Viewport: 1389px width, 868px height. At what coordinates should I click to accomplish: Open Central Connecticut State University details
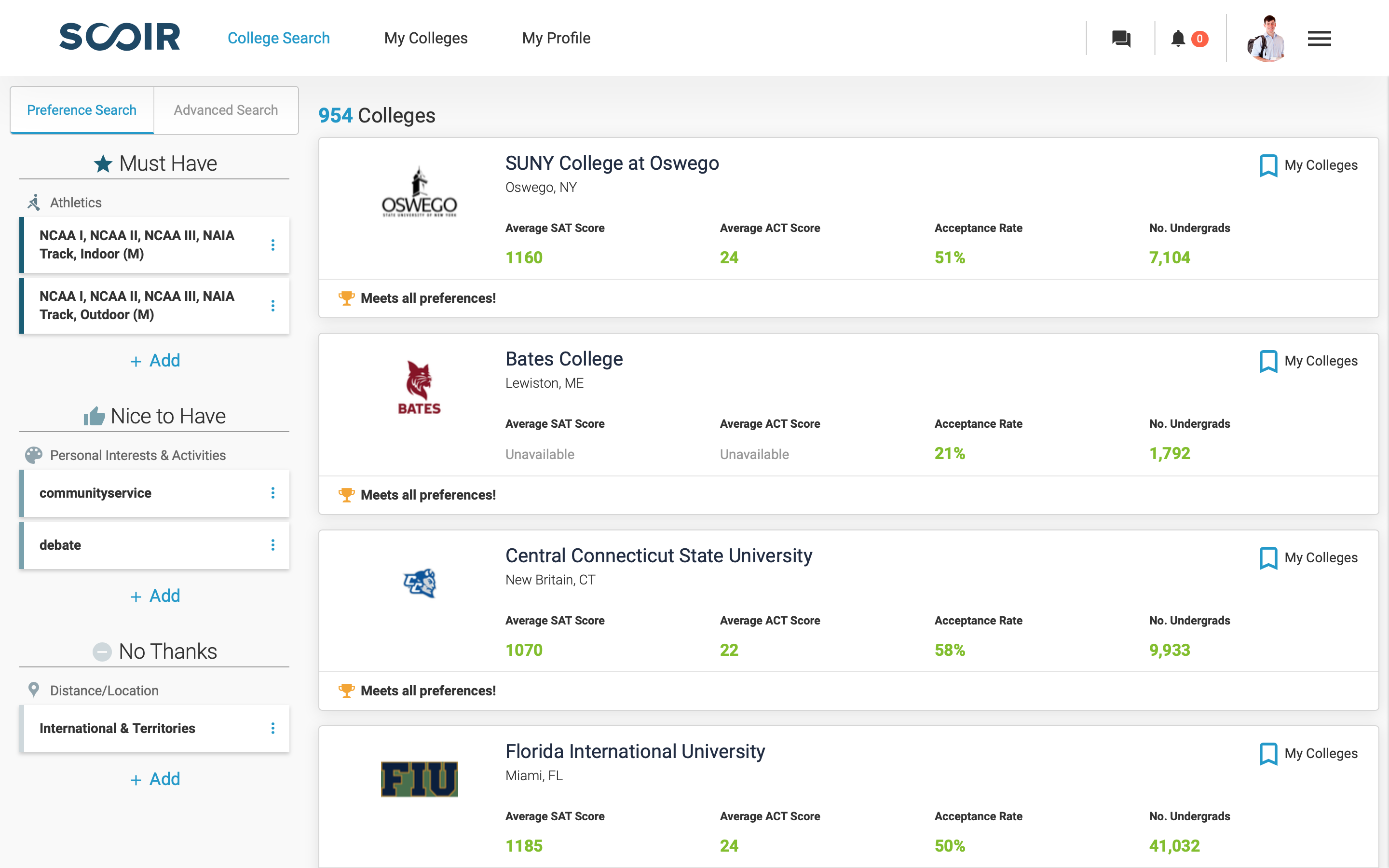point(659,556)
